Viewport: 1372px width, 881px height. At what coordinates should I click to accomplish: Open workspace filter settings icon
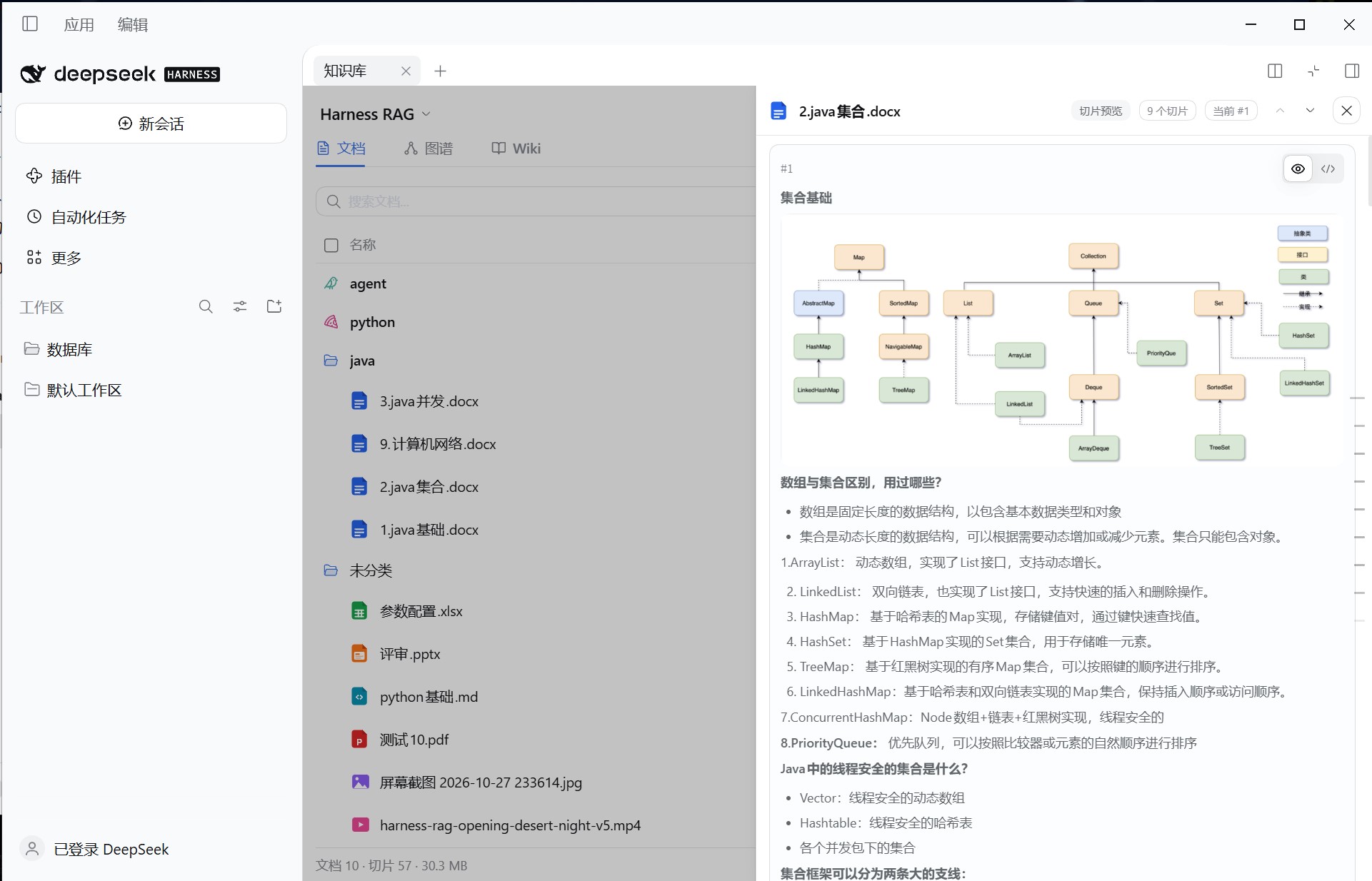point(240,307)
